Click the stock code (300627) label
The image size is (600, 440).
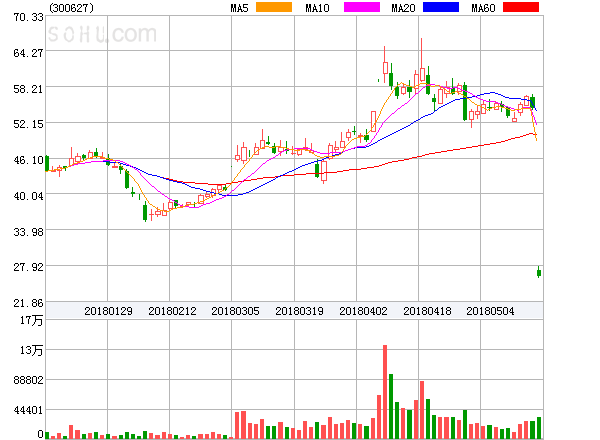coord(71,8)
